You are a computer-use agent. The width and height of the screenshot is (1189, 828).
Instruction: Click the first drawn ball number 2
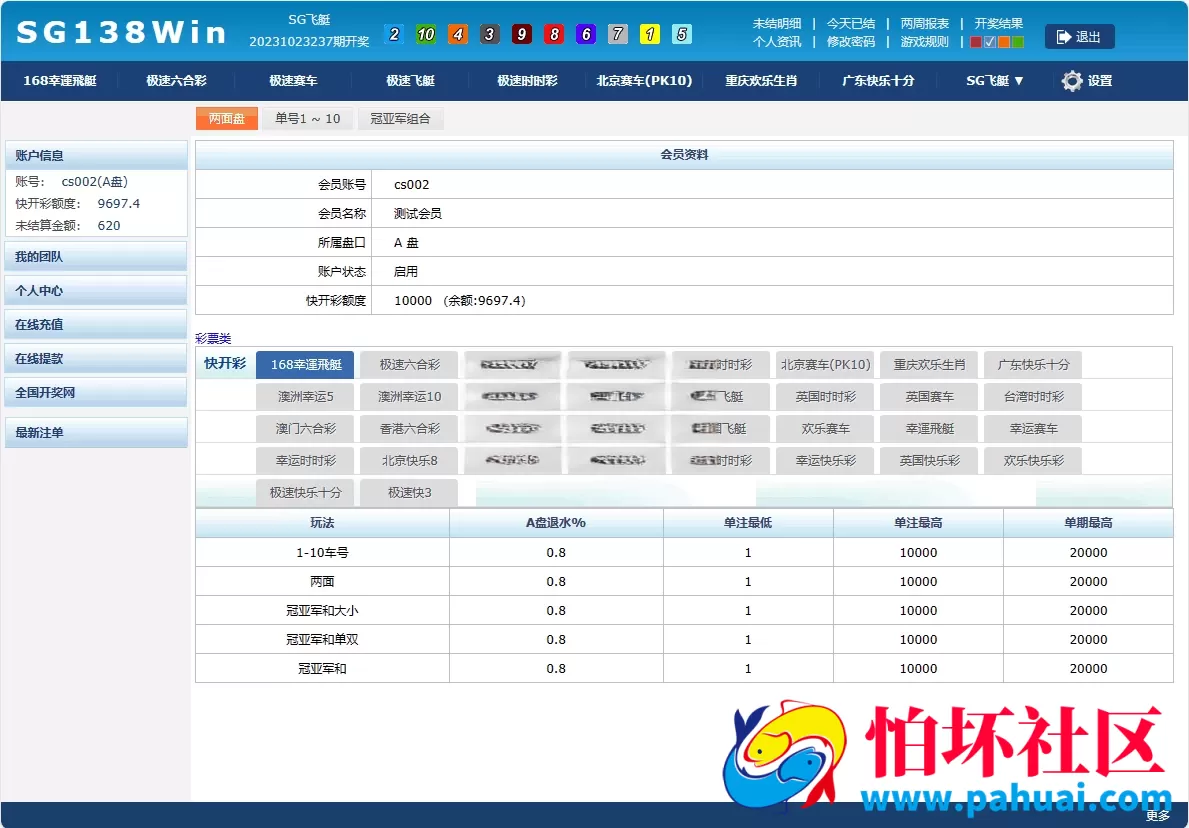click(x=394, y=34)
